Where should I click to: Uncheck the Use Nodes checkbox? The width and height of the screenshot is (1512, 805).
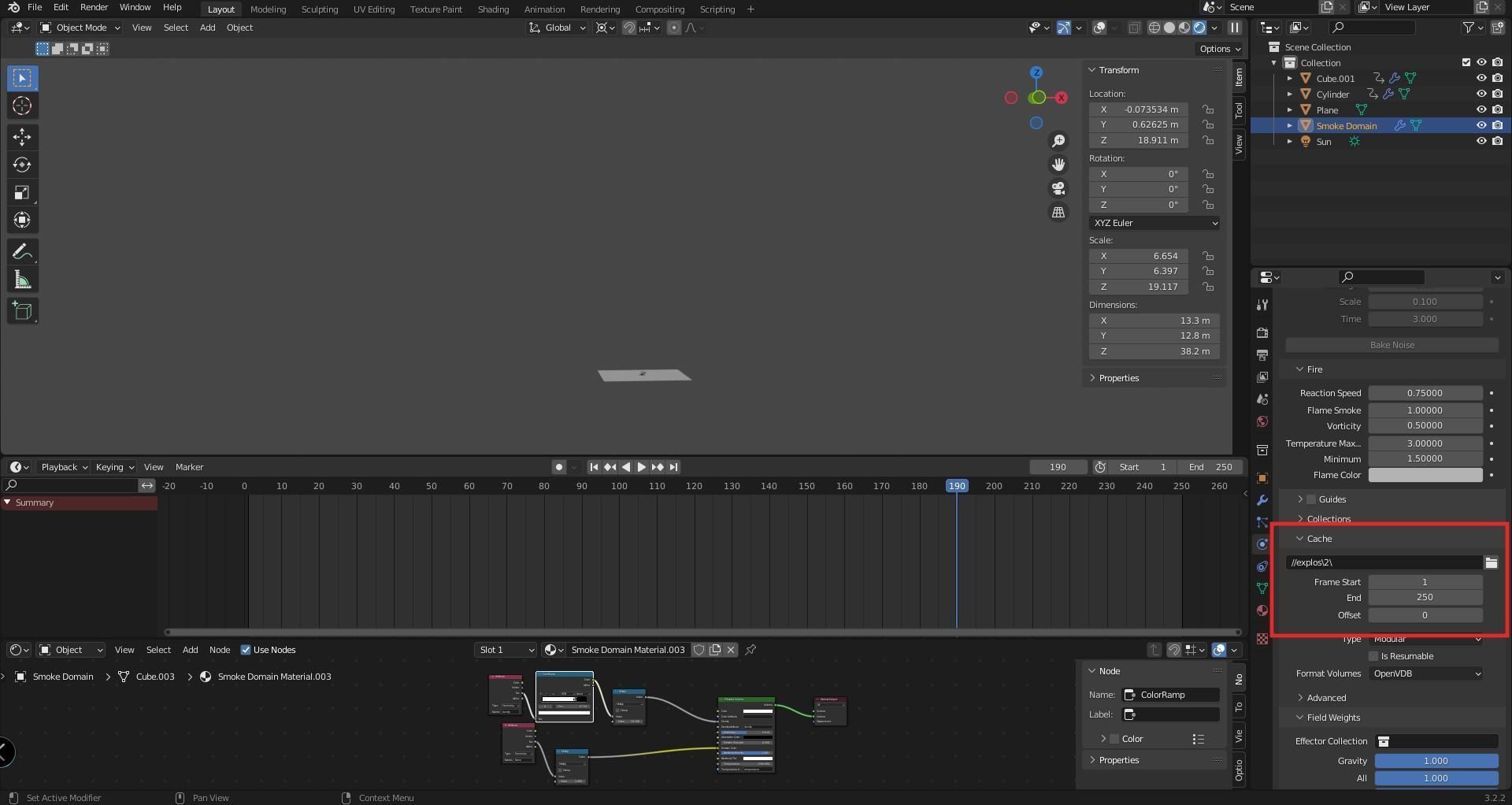click(246, 650)
